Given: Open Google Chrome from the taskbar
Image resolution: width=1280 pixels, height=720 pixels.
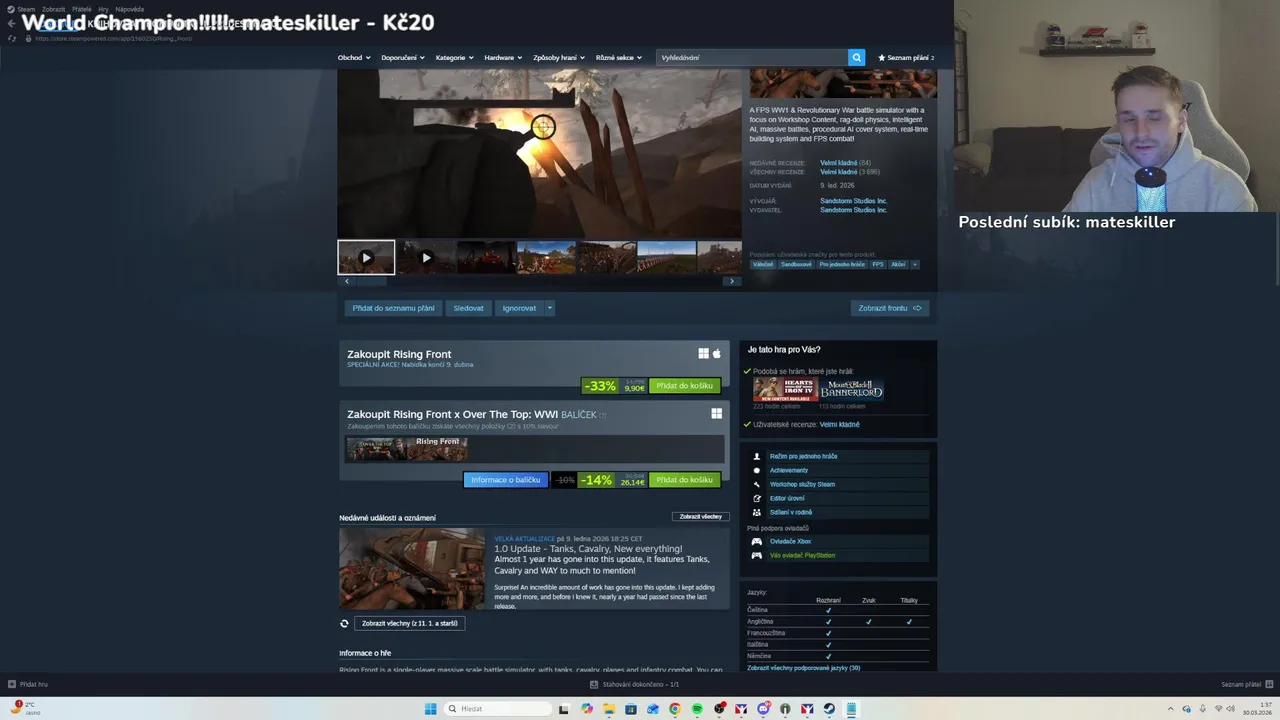Looking at the screenshot, I should (x=675, y=709).
